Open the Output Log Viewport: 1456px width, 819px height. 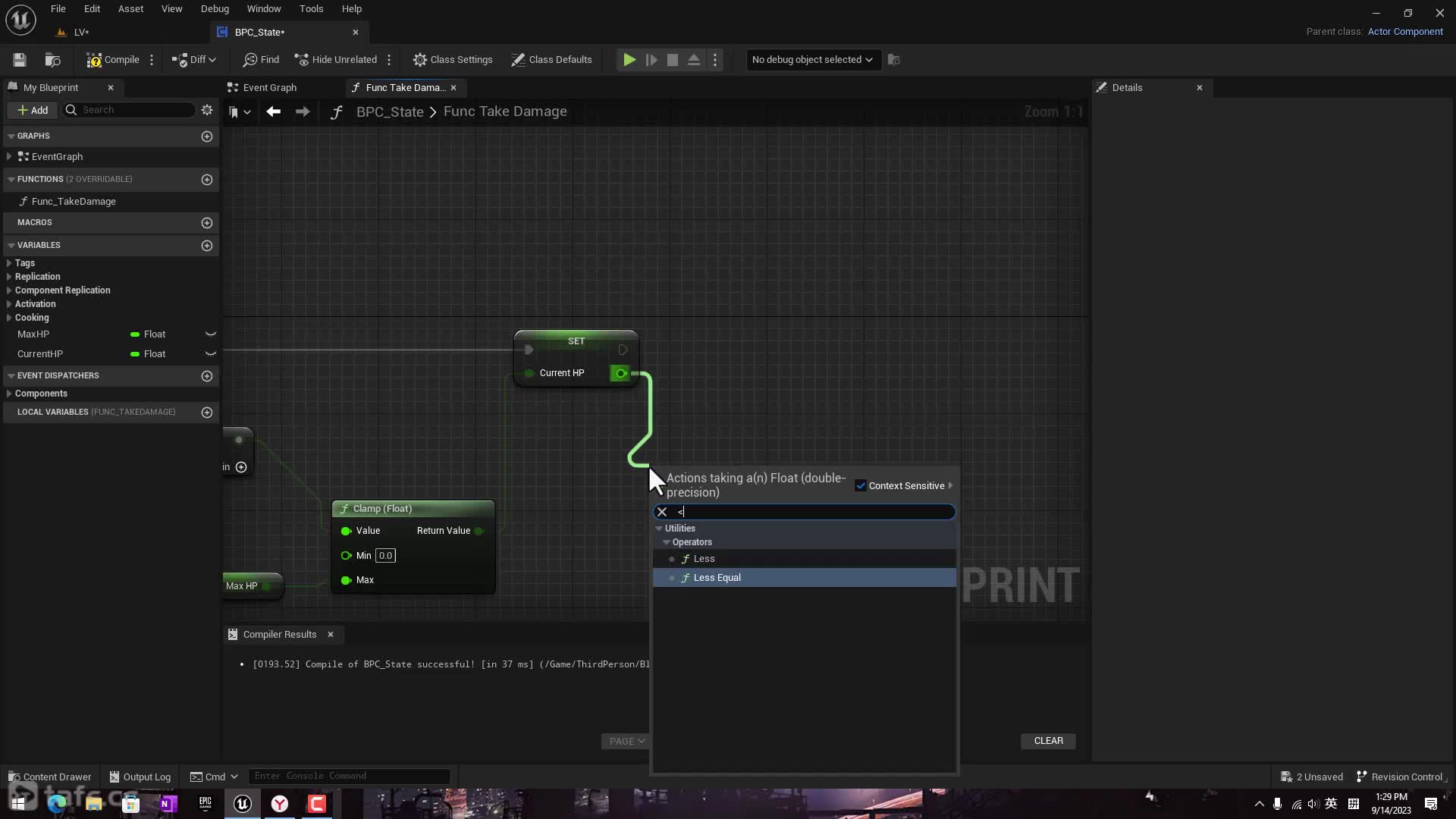(x=140, y=777)
